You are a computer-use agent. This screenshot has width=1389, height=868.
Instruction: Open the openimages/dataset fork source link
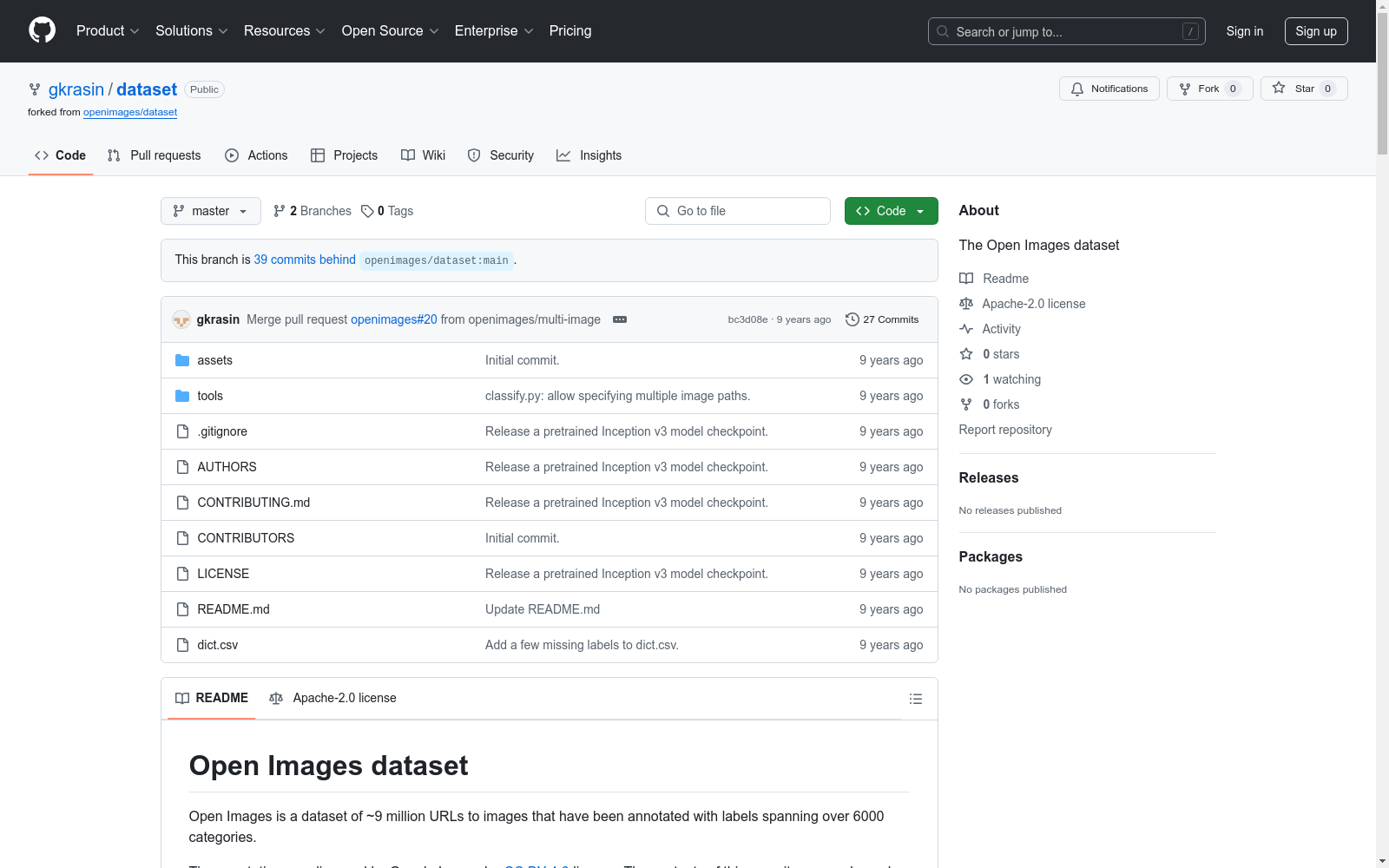(x=130, y=112)
